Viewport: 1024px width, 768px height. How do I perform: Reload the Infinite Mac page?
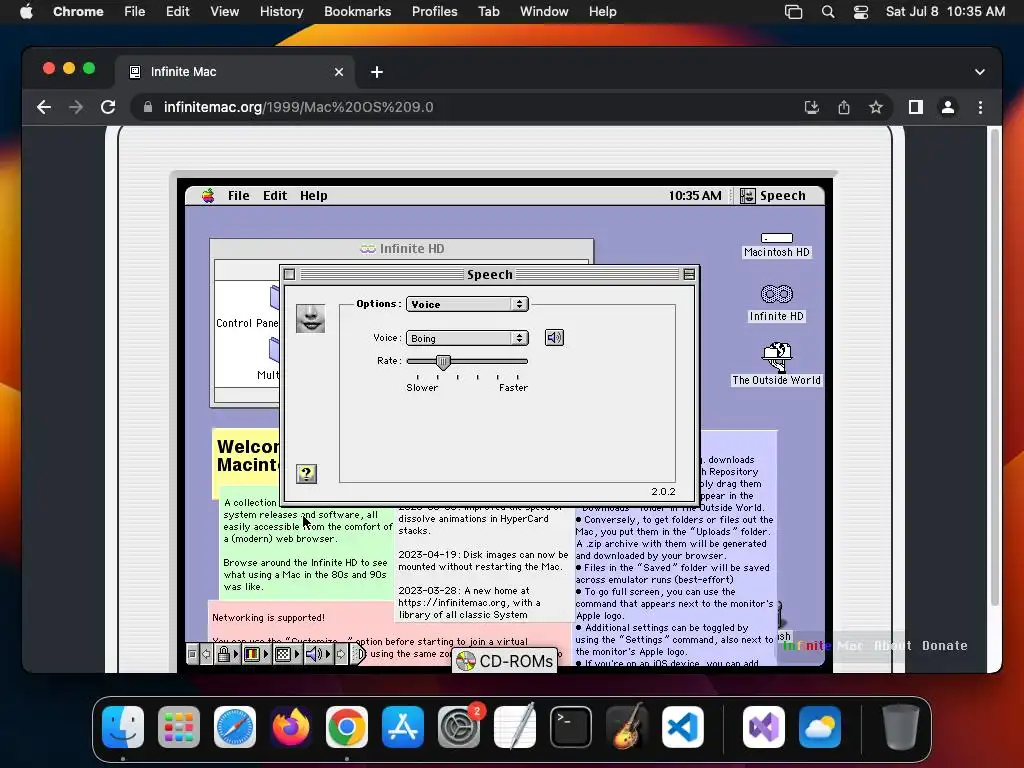pos(108,107)
